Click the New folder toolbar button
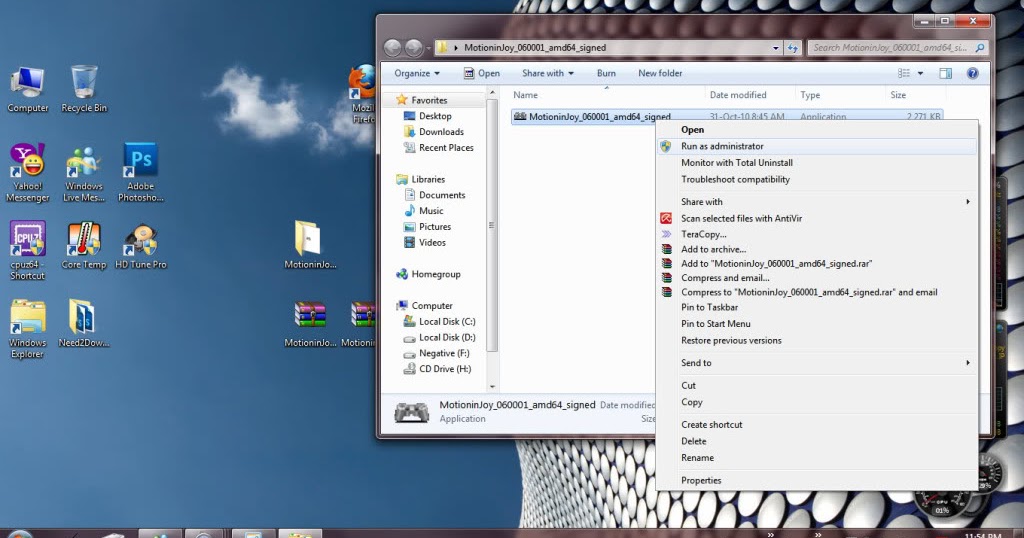Image resolution: width=1024 pixels, height=538 pixels. (660, 73)
